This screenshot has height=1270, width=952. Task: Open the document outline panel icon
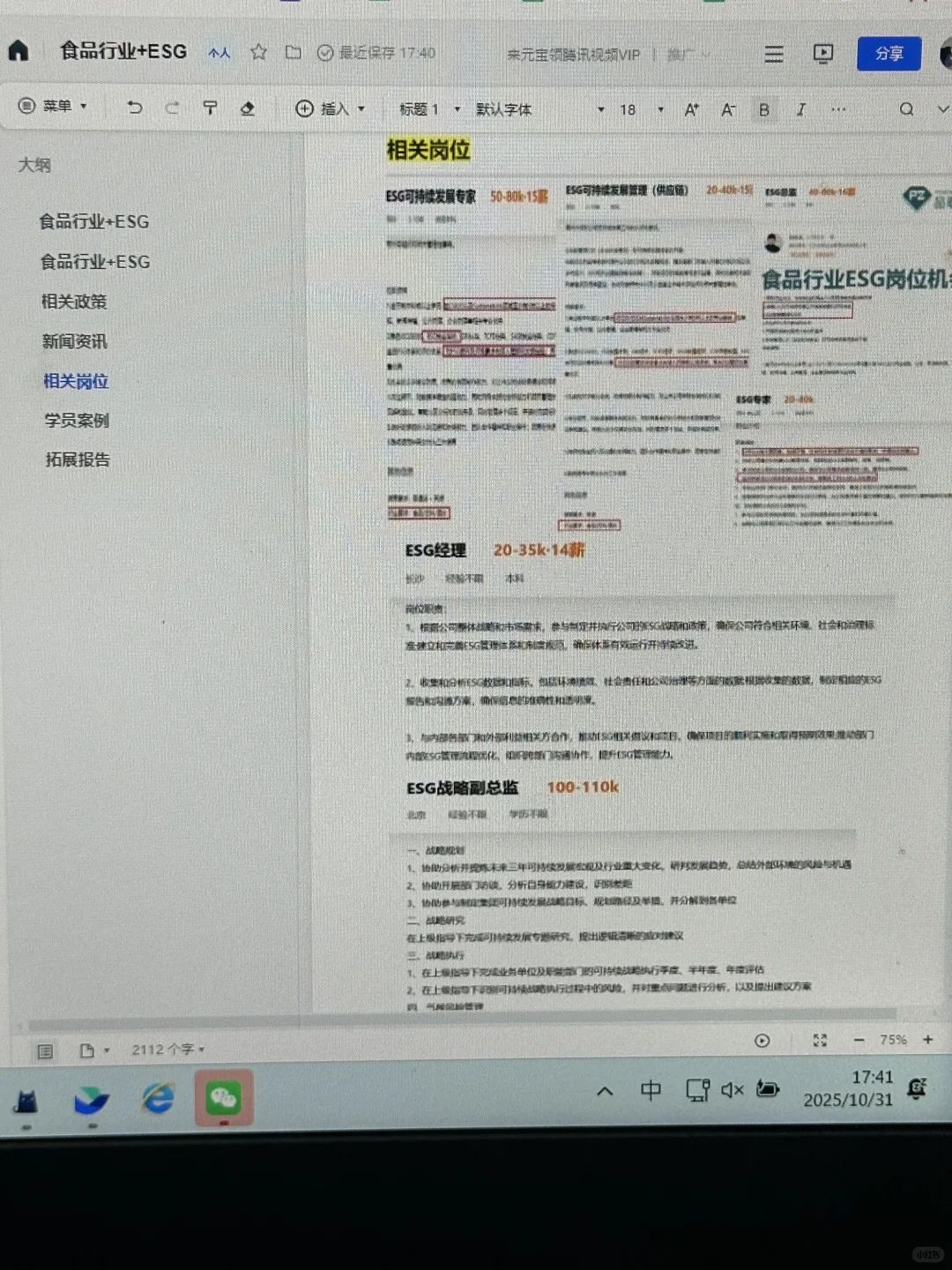point(44,1050)
